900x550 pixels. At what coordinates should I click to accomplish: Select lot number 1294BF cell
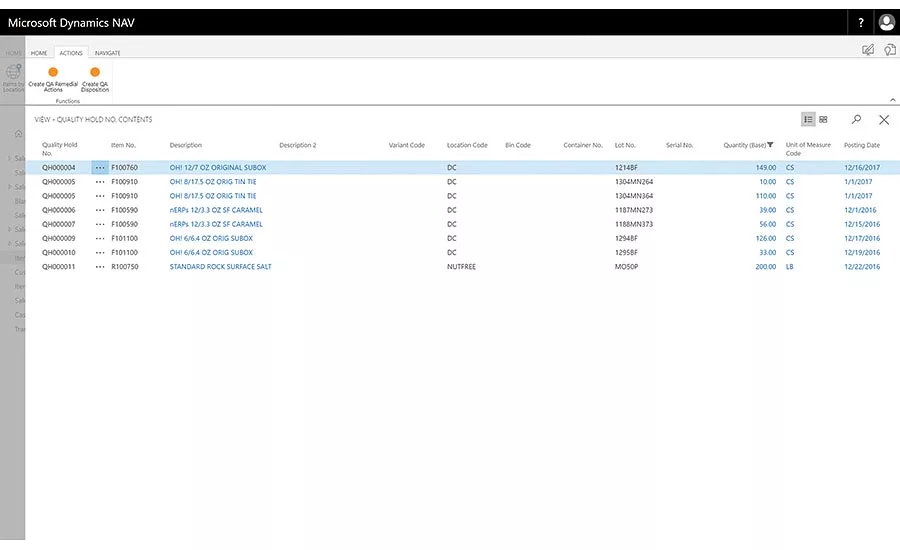626,238
